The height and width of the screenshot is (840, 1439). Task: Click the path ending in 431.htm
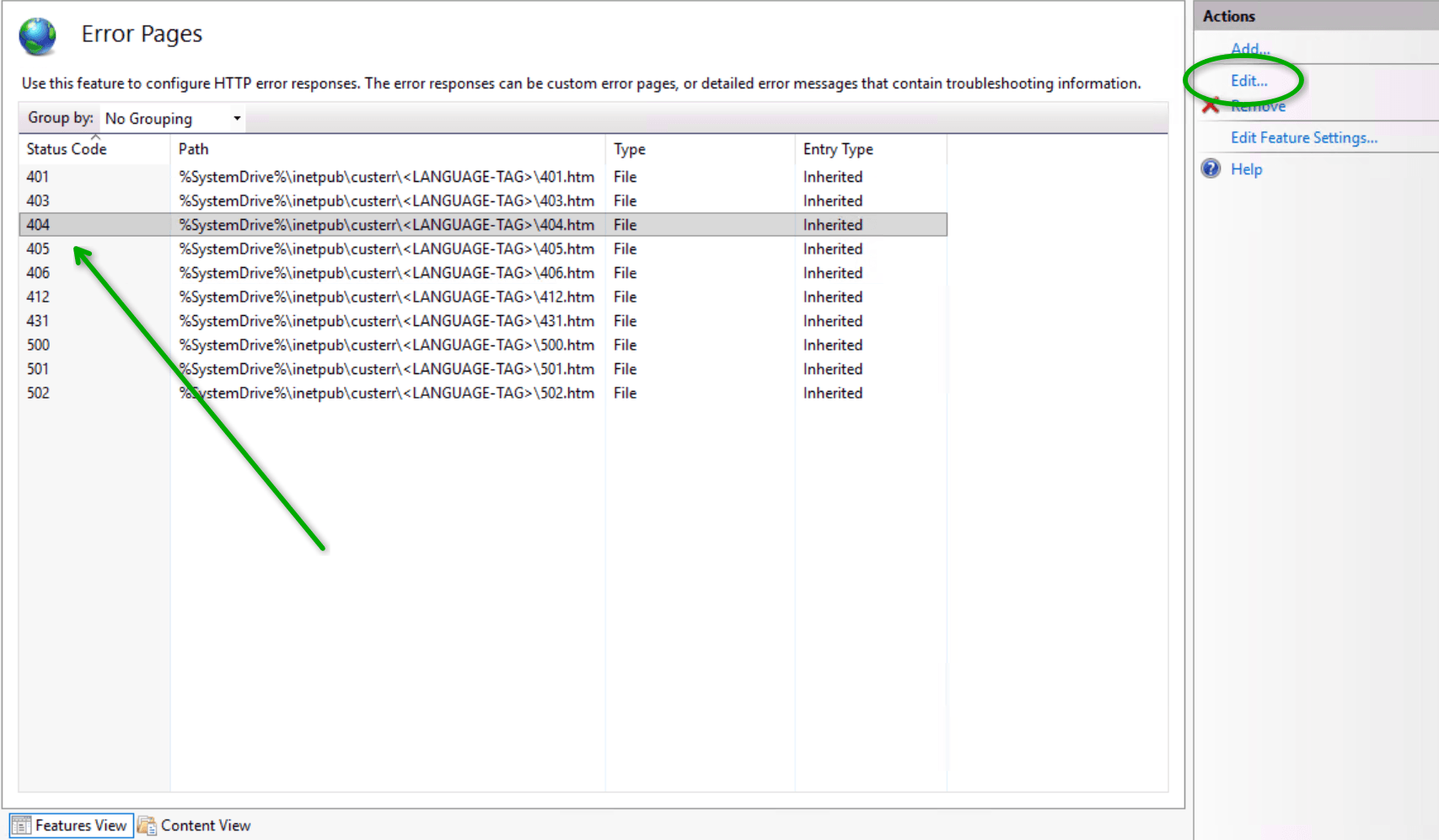point(387,321)
